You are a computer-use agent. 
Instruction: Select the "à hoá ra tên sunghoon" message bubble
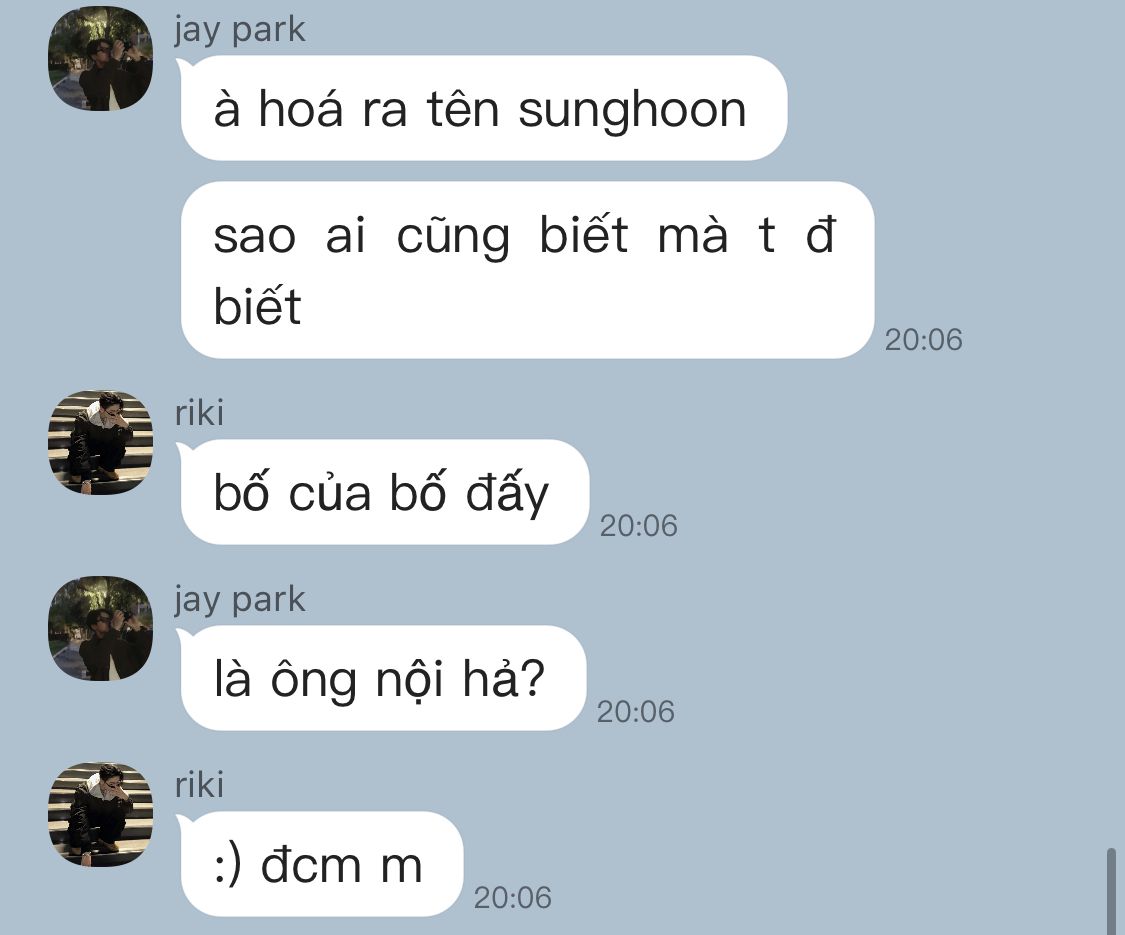(484, 108)
